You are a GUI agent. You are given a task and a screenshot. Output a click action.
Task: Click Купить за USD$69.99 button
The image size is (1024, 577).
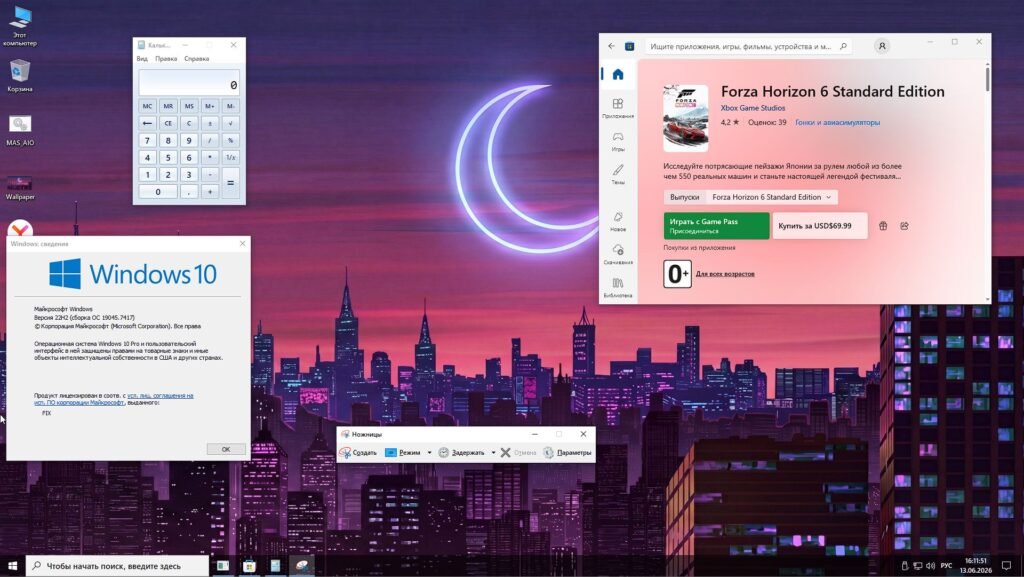pos(820,226)
